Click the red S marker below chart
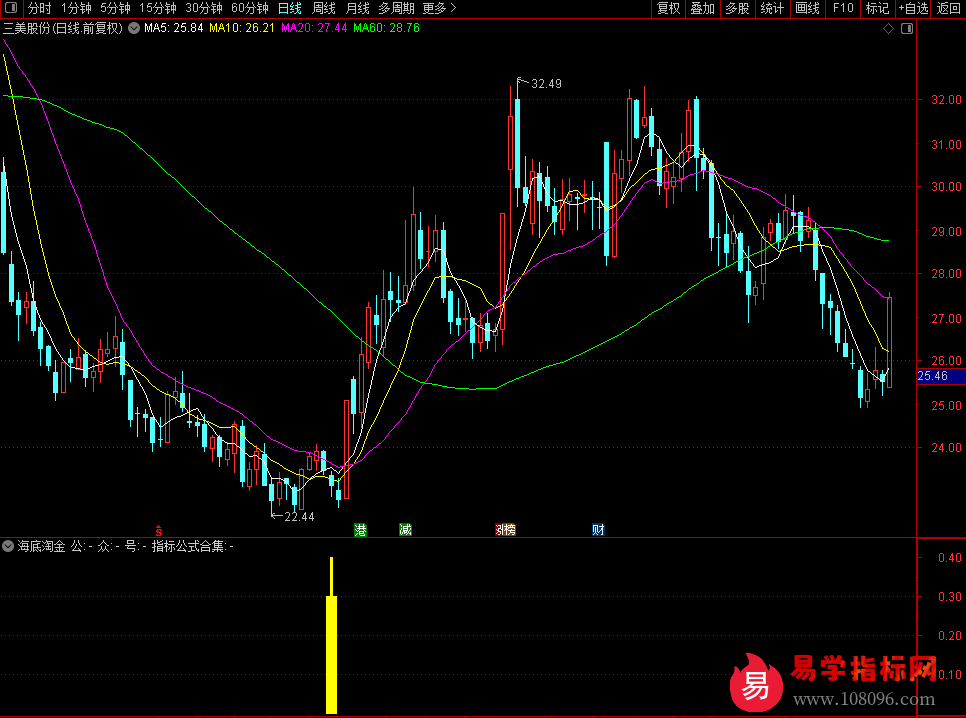This screenshot has width=966, height=718. pos(157,530)
